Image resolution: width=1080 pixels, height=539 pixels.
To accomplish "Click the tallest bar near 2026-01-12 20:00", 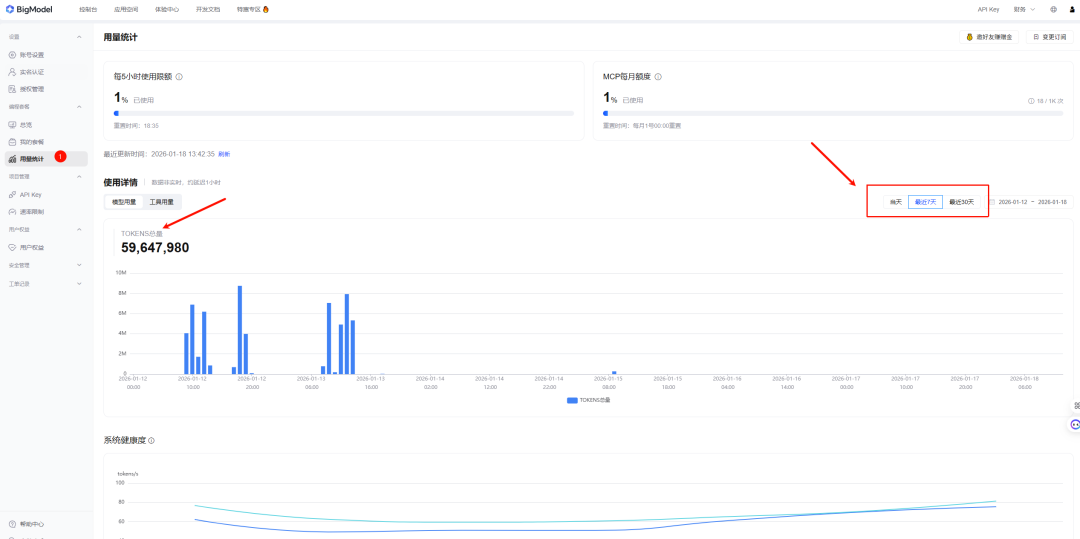I will point(240,330).
